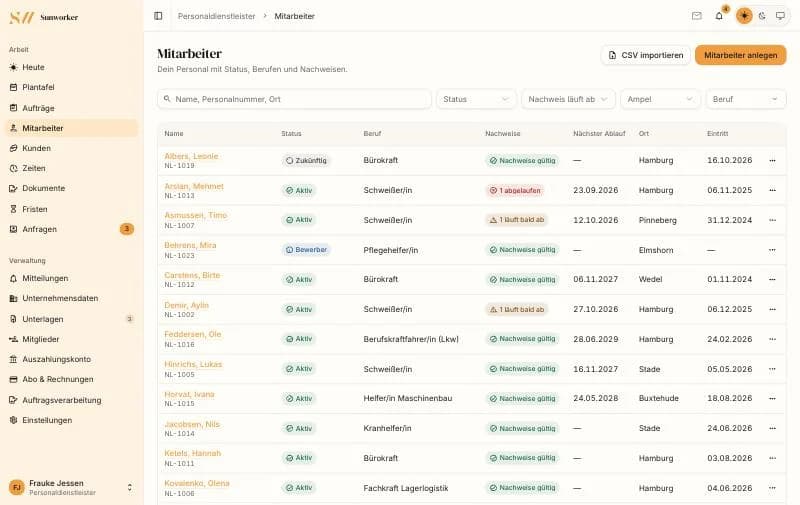Focus the name search field

pos(294,99)
